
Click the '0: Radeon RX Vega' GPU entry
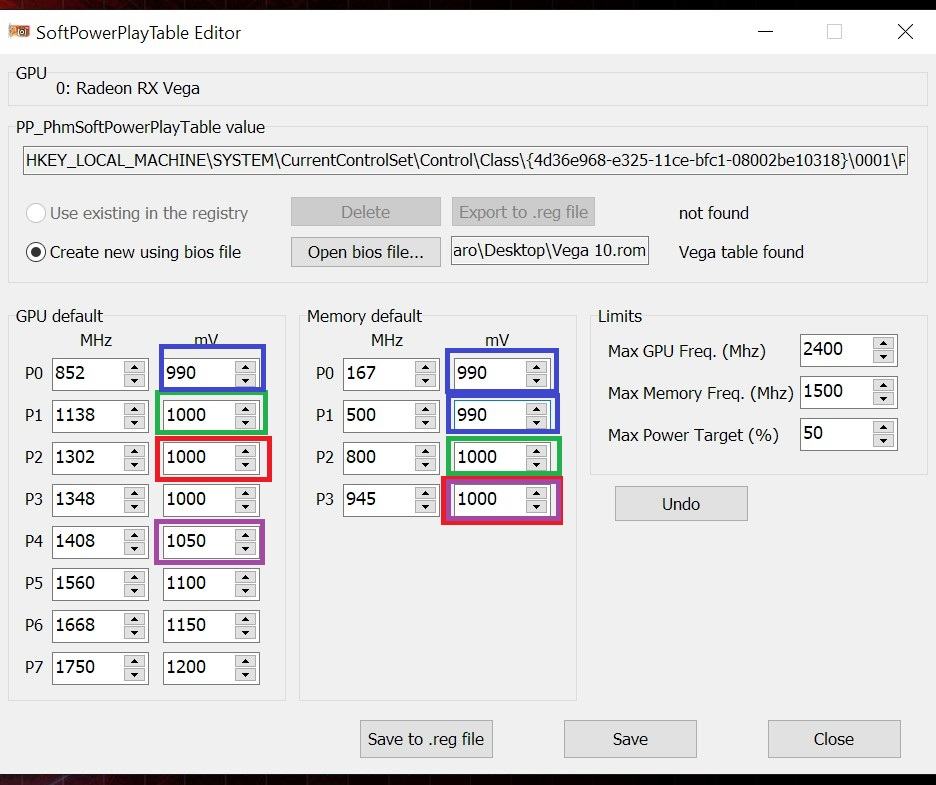[128, 88]
